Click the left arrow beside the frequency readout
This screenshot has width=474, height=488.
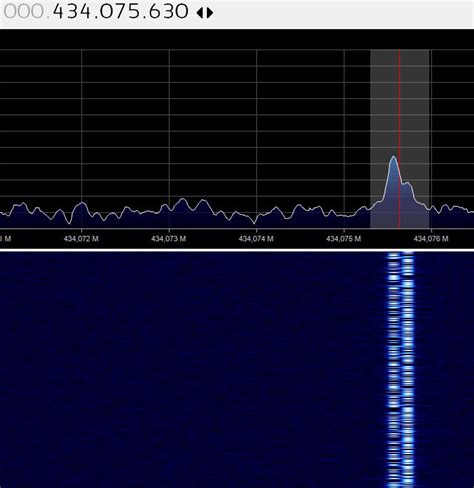click(x=200, y=13)
